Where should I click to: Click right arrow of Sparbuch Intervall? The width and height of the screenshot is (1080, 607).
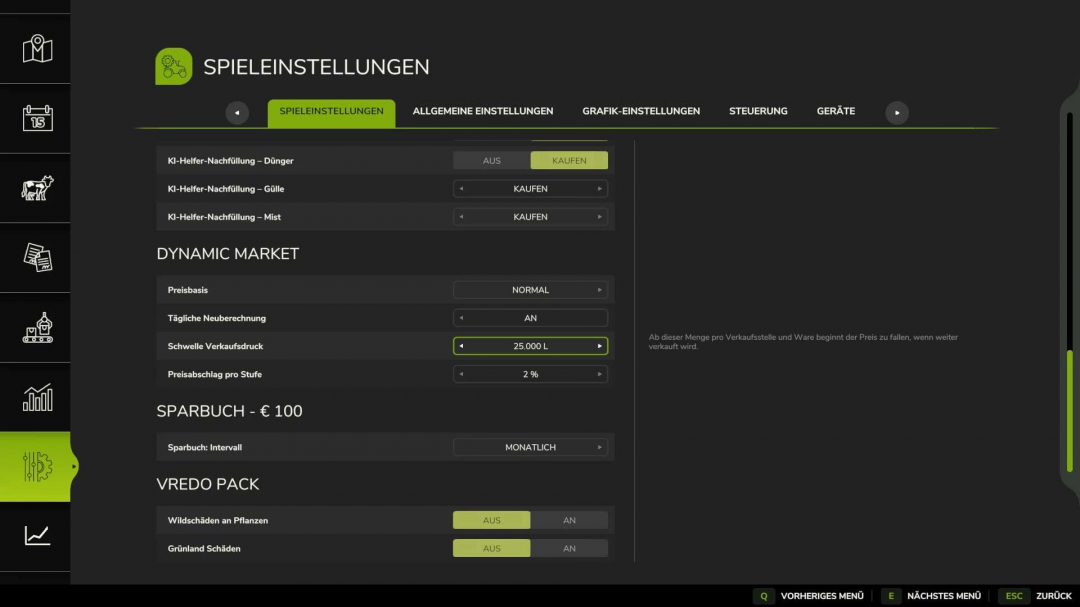tap(599, 448)
